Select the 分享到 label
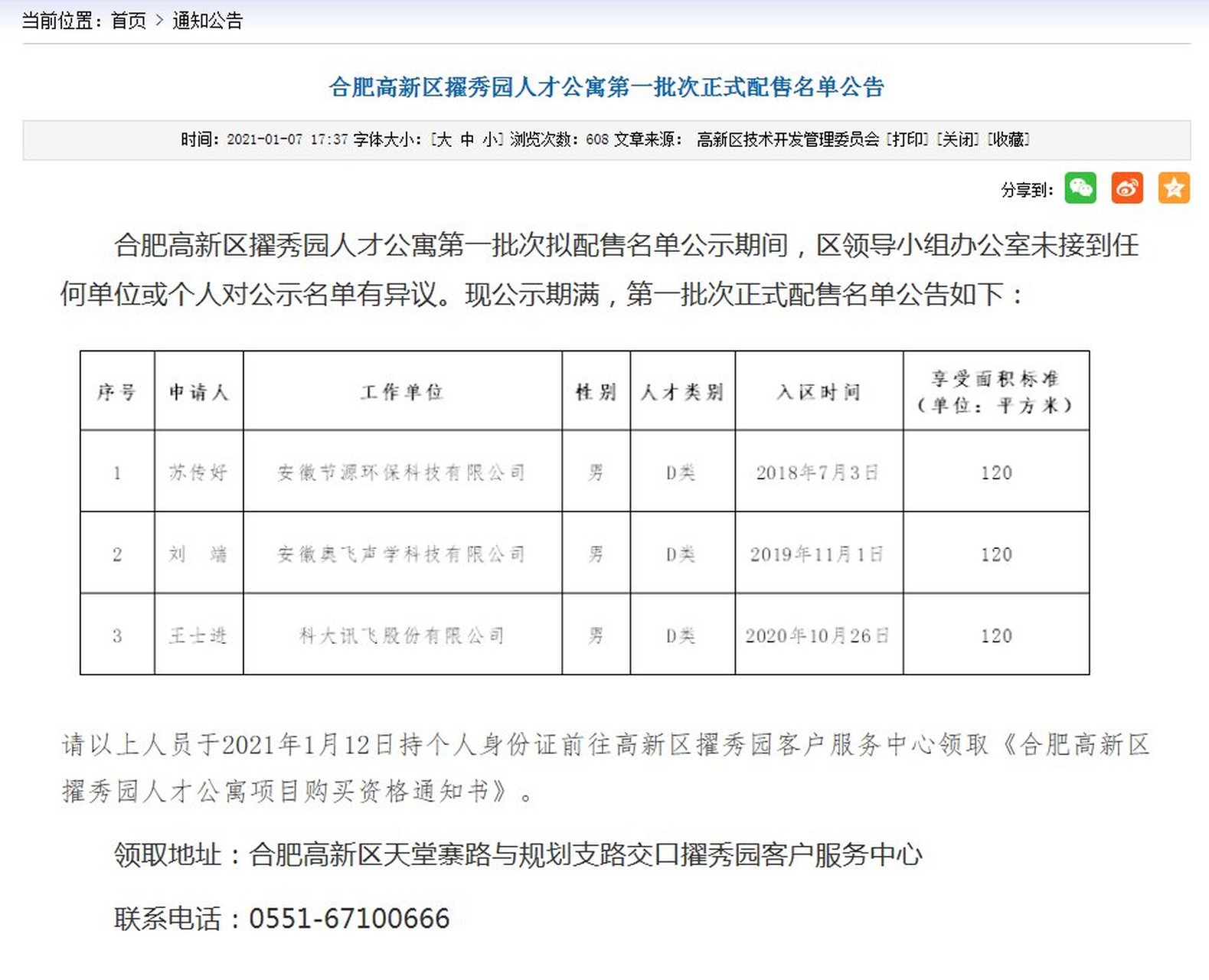This screenshot has height=980, width=1209. (x=1027, y=189)
